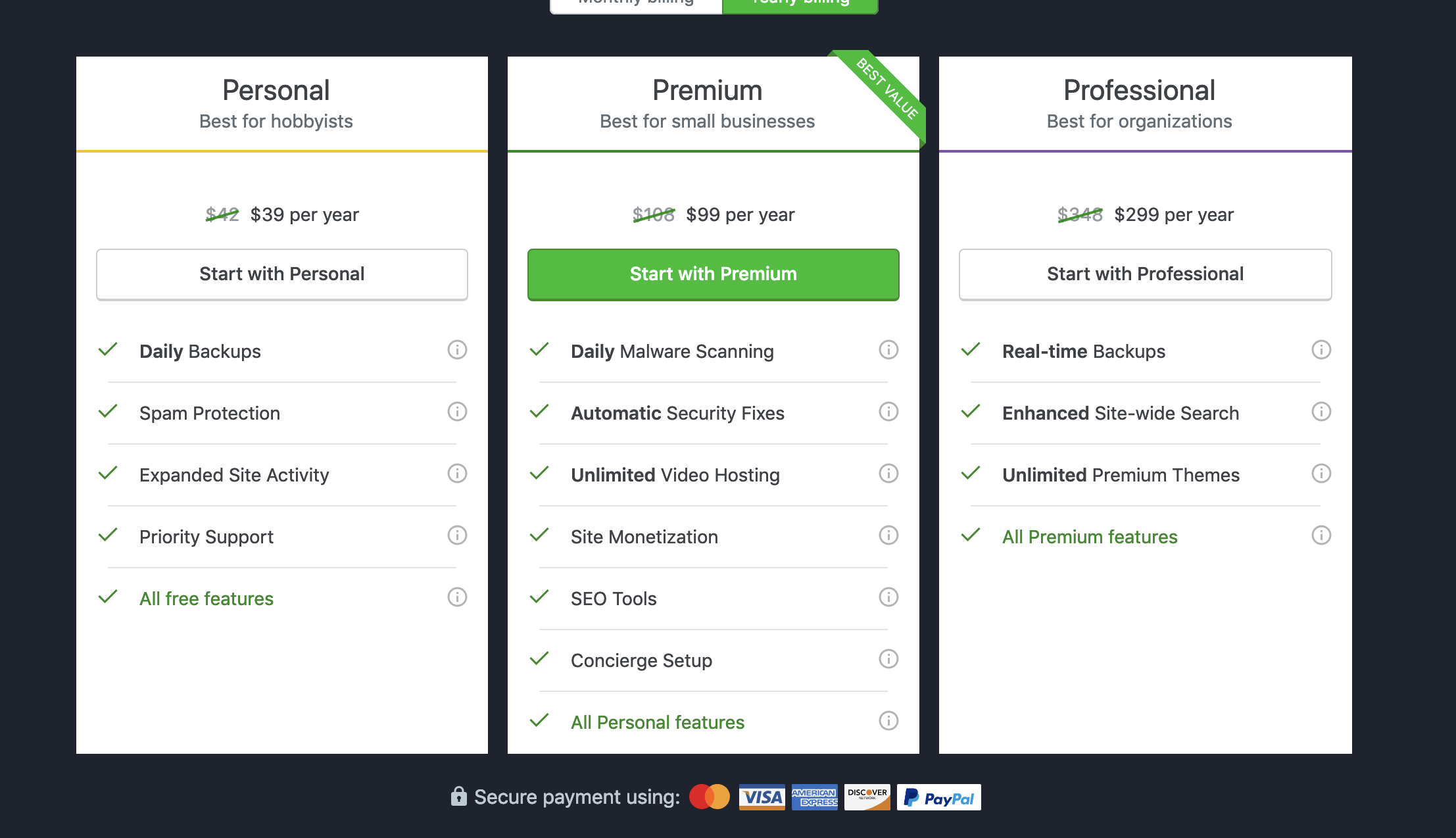Choose Start with Professional plan
The height and width of the screenshot is (838, 1456).
[1145, 274]
